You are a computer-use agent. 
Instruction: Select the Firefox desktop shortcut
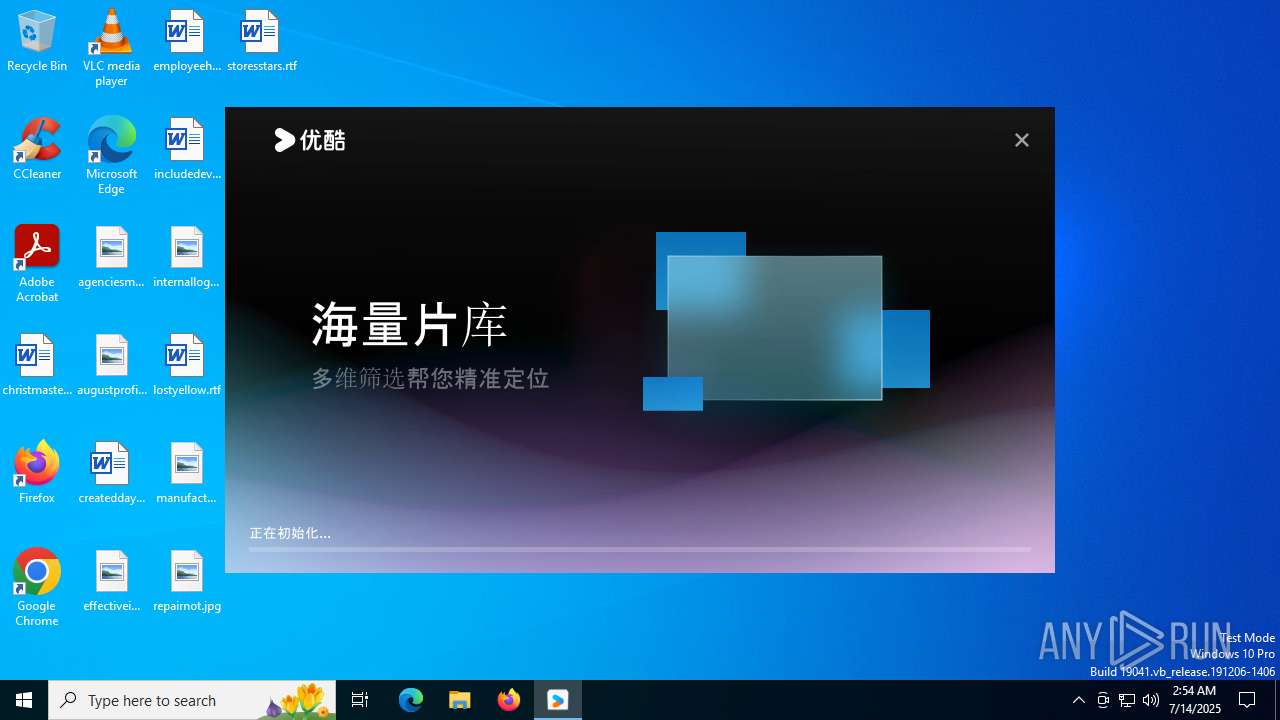tap(37, 473)
